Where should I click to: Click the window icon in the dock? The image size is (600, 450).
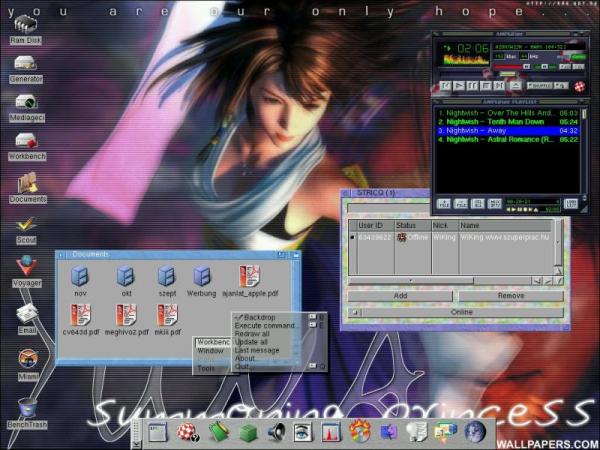coord(158,432)
